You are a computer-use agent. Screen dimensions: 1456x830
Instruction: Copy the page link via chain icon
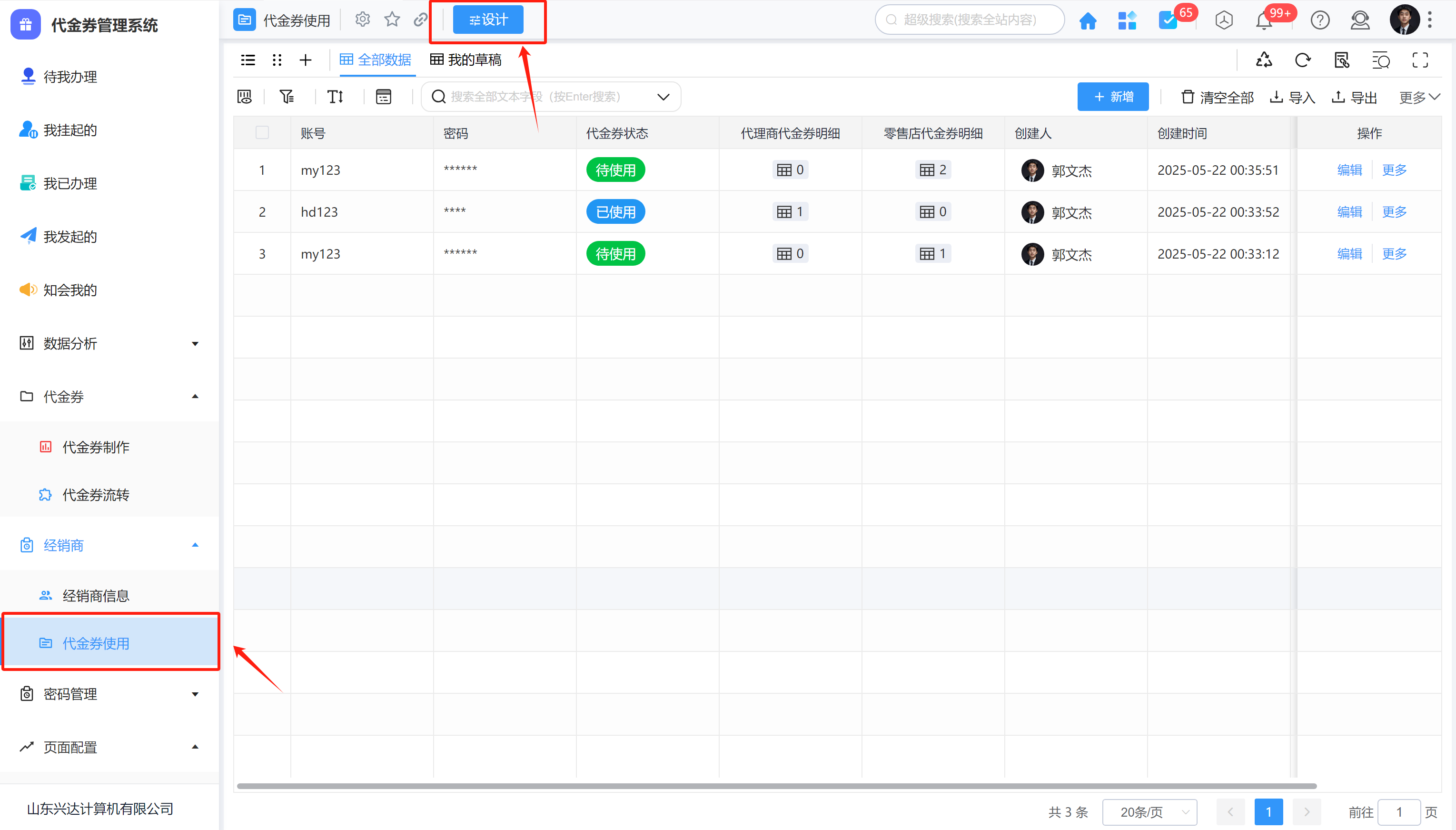tap(420, 20)
